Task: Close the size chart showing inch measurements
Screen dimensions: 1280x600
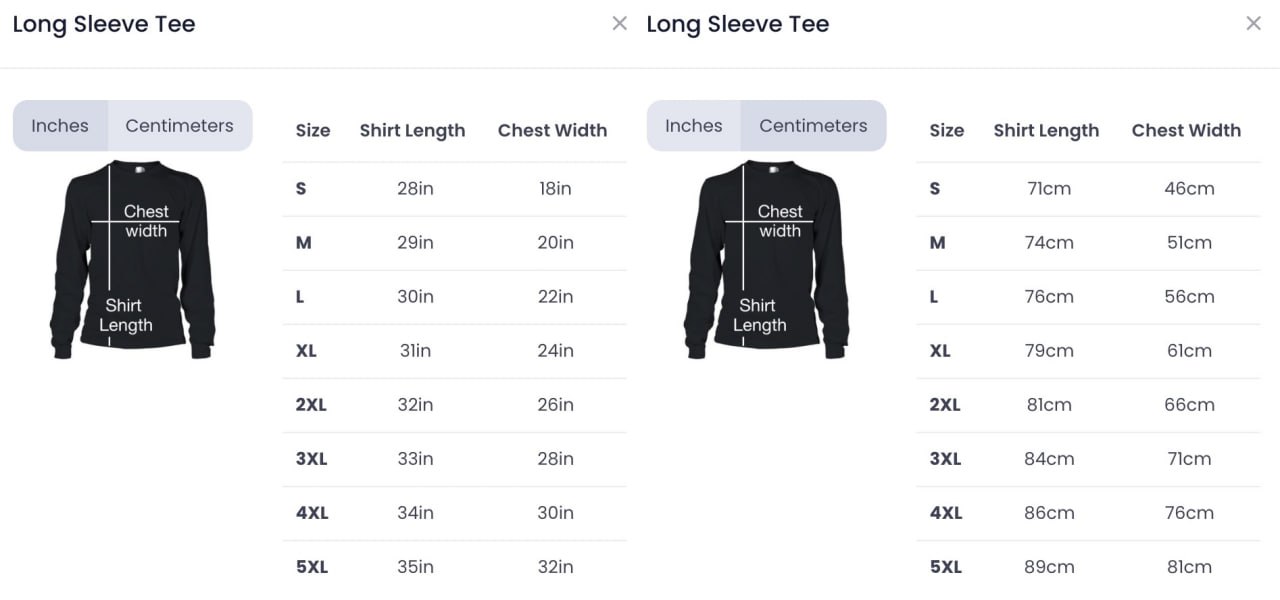Action: 620,24
